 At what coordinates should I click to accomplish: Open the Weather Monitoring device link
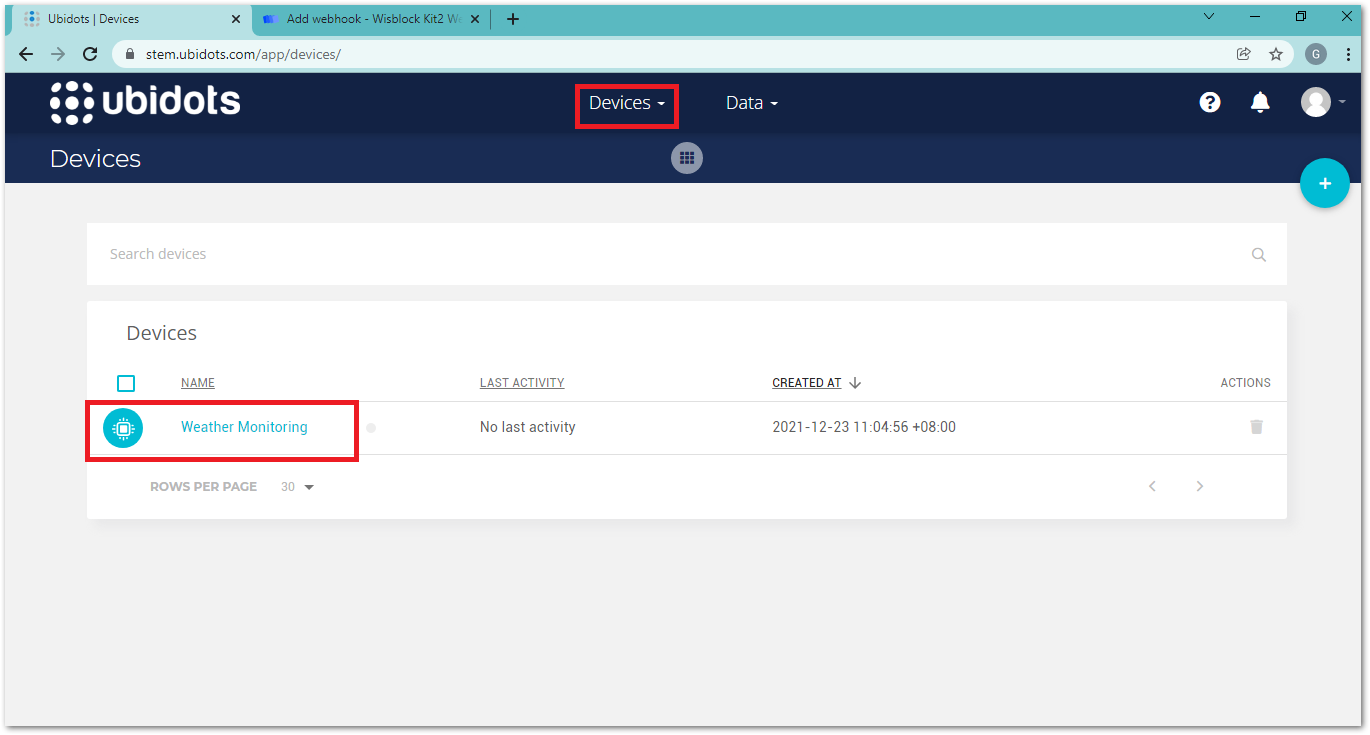coord(244,427)
